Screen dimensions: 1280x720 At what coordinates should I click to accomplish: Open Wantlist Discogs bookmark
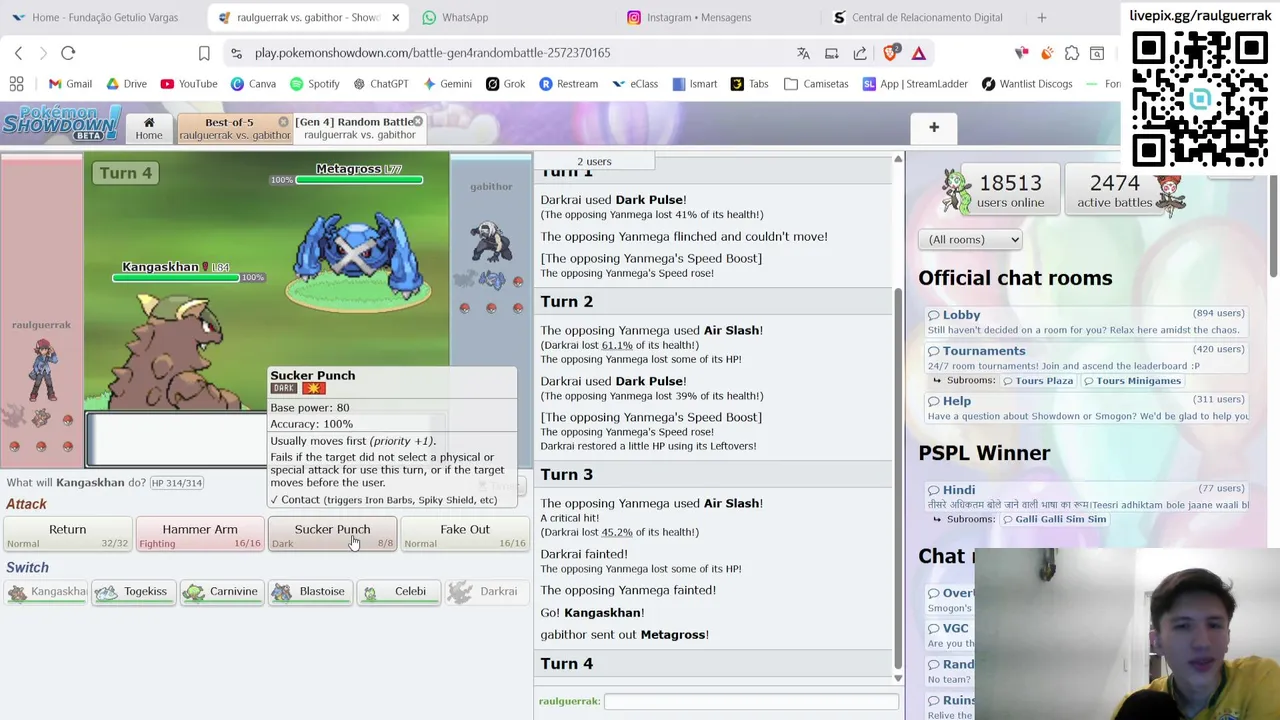click(x=1027, y=84)
